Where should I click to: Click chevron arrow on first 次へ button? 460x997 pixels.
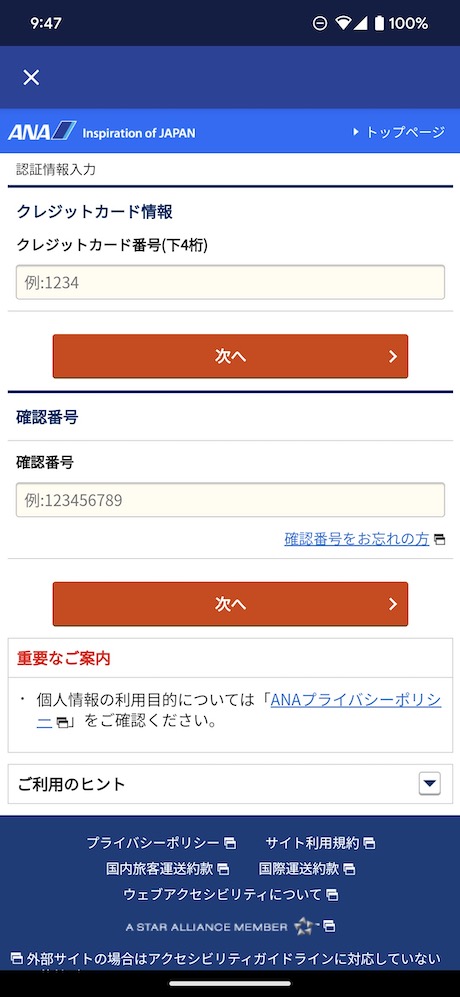click(393, 356)
